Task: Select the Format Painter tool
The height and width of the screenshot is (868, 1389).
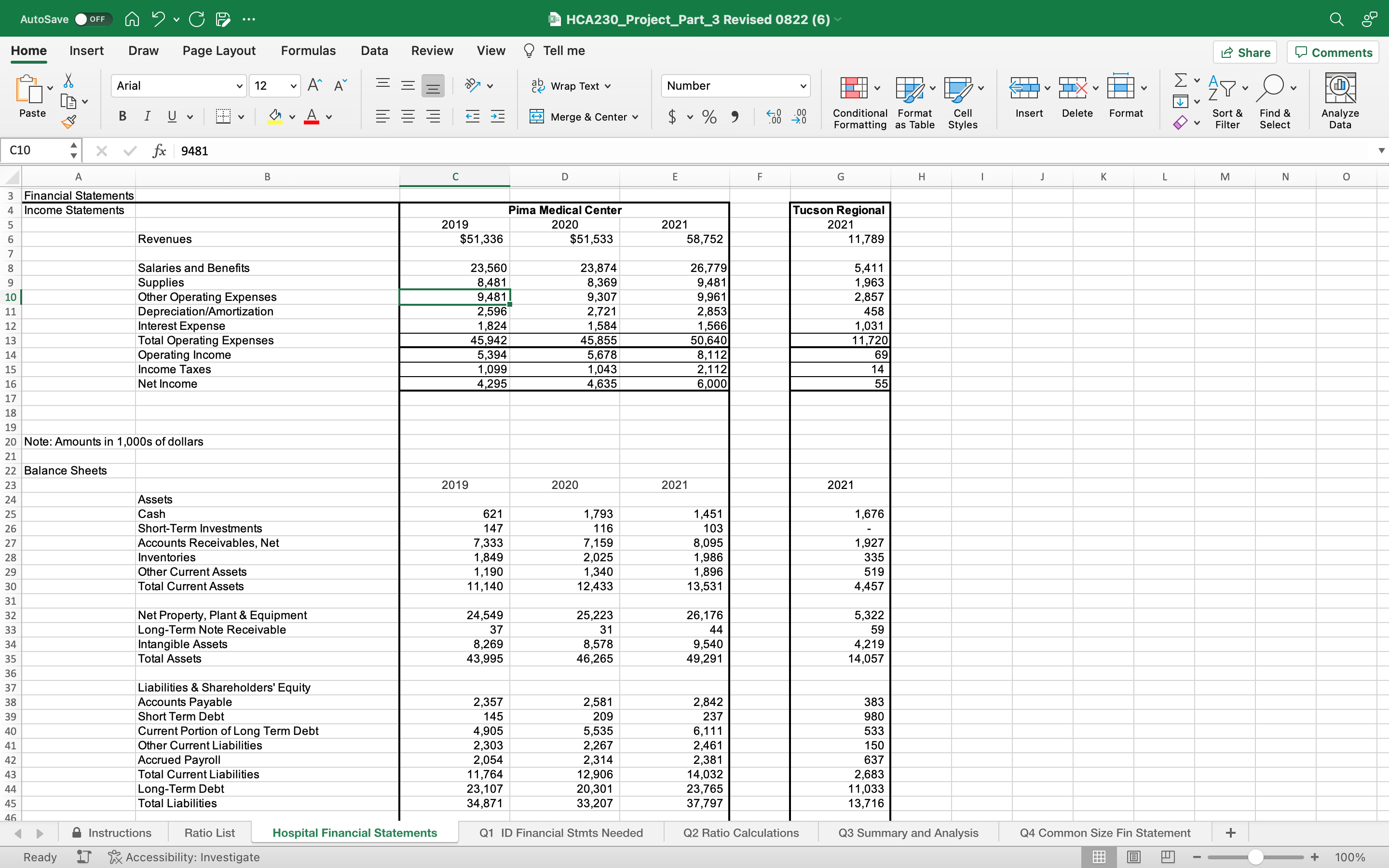Action: (x=68, y=122)
